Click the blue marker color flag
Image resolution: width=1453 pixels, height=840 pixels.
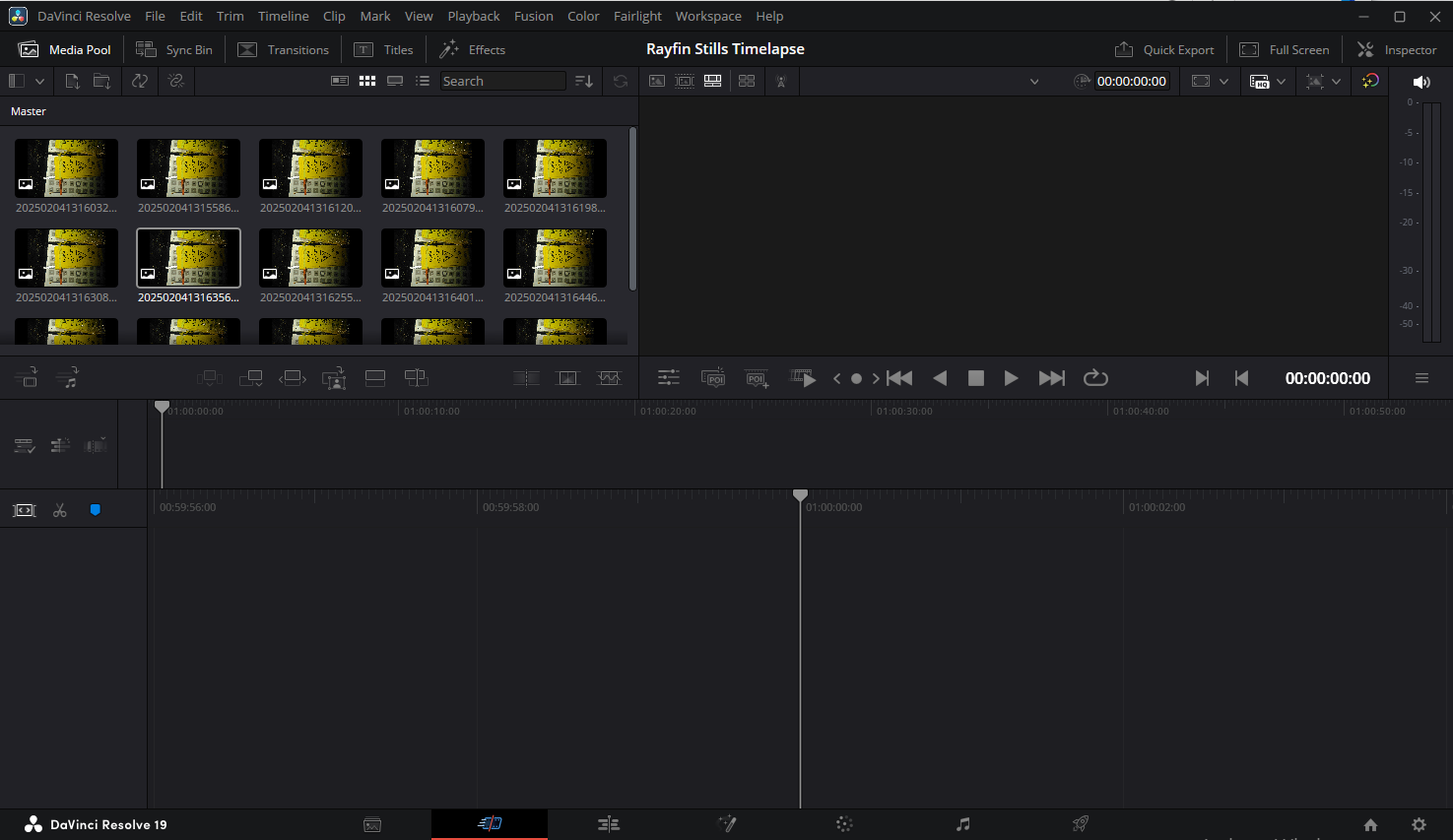point(96,510)
